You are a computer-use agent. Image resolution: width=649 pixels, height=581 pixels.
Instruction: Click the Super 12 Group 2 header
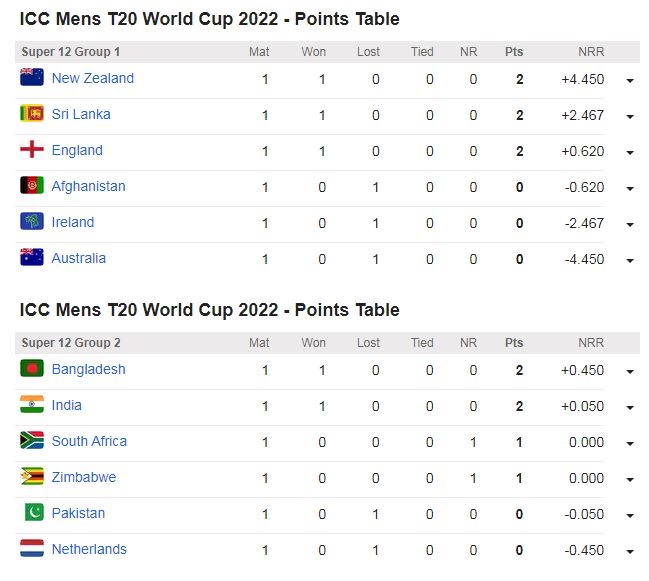tap(71, 343)
